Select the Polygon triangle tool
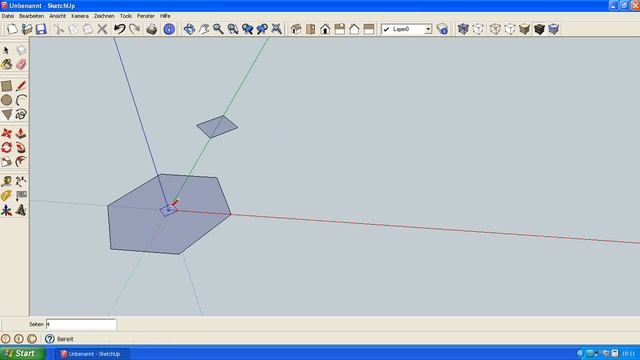The height and width of the screenshot is (360, 640). pos(6,114)
